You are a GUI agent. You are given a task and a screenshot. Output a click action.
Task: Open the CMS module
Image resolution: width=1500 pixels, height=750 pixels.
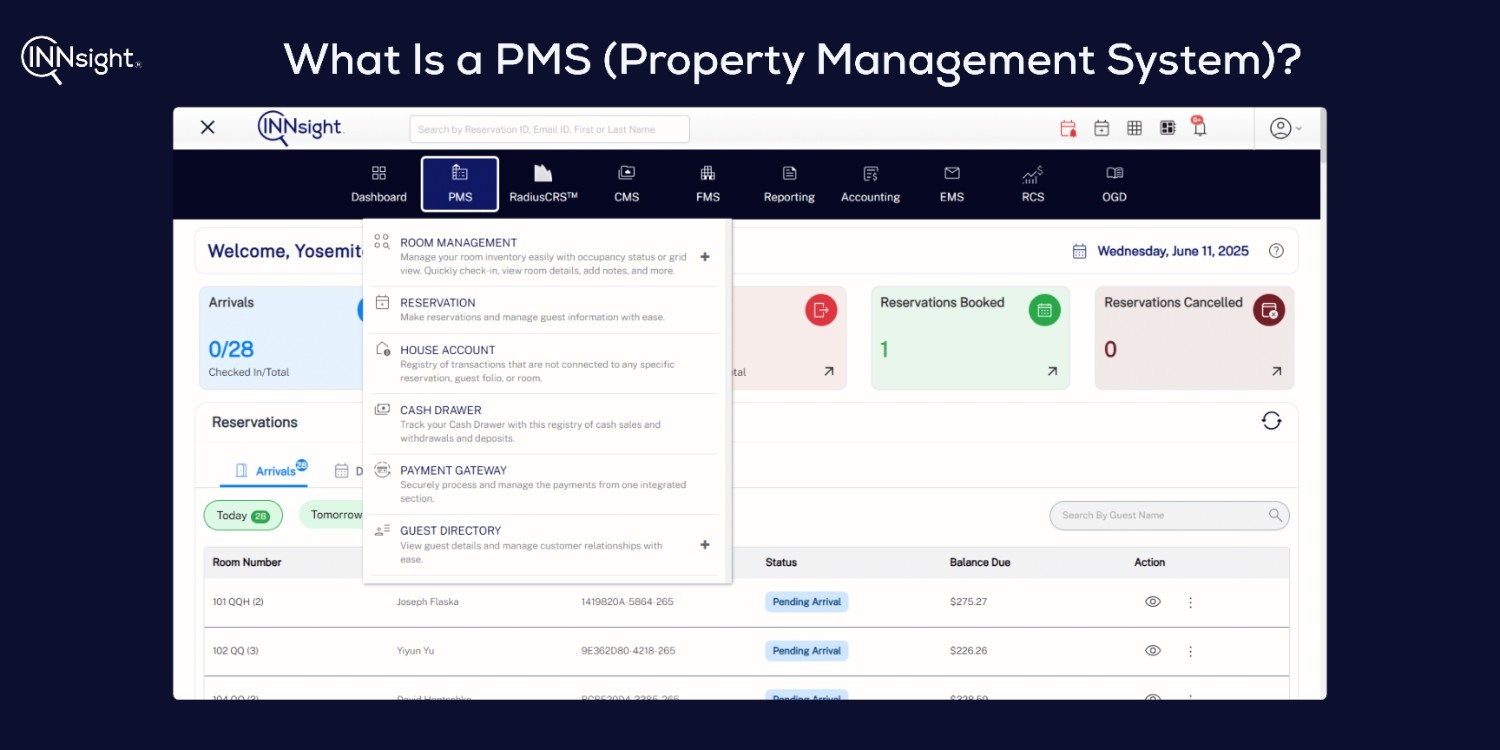click(x=627, y=184)
